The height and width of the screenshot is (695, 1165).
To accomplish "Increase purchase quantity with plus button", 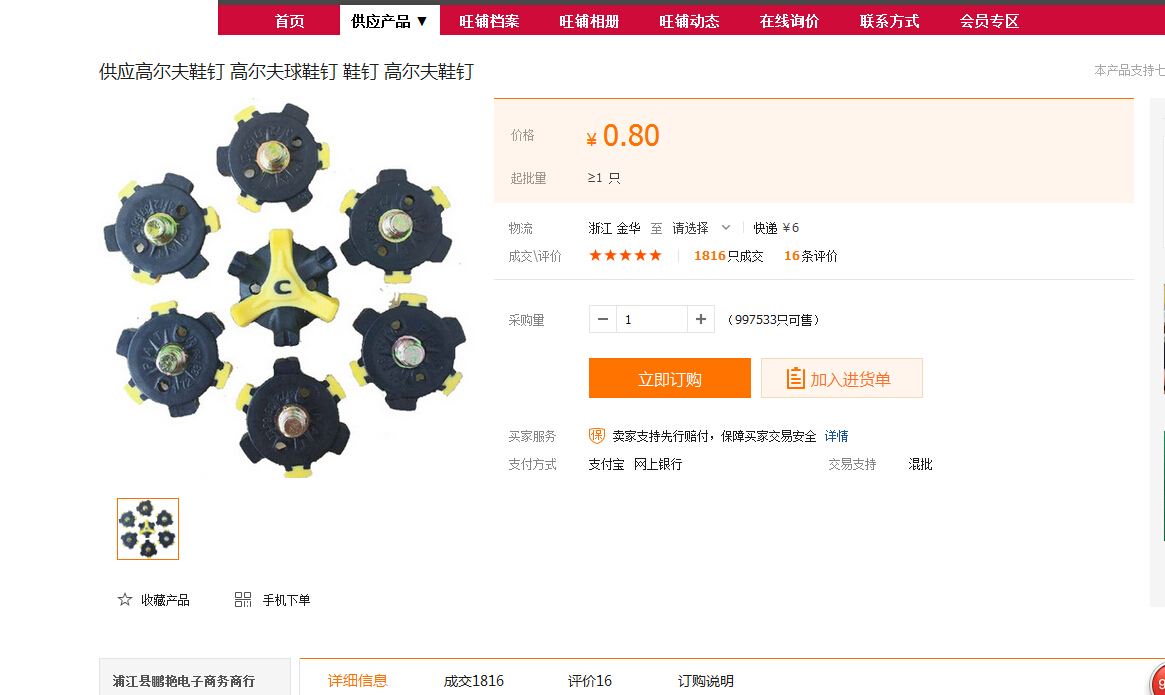I will pyautogui.click(x=701, y=319).
